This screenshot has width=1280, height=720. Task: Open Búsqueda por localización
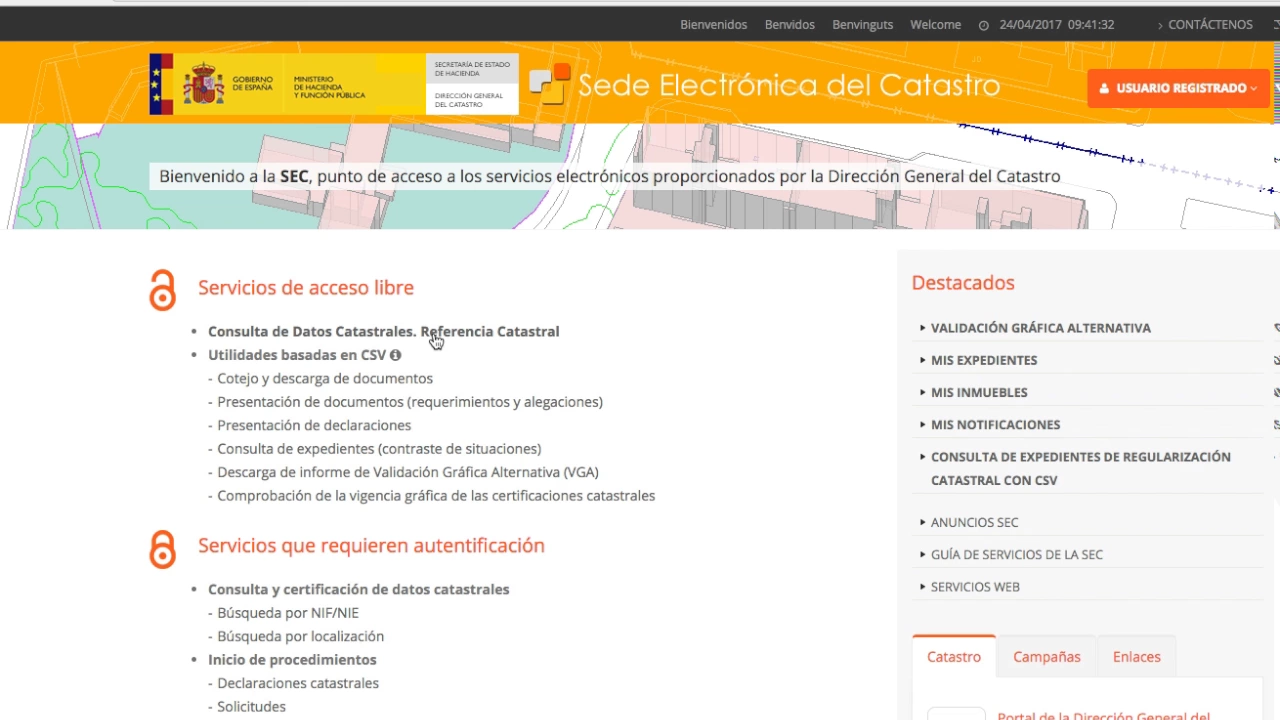tap(301, 636)
